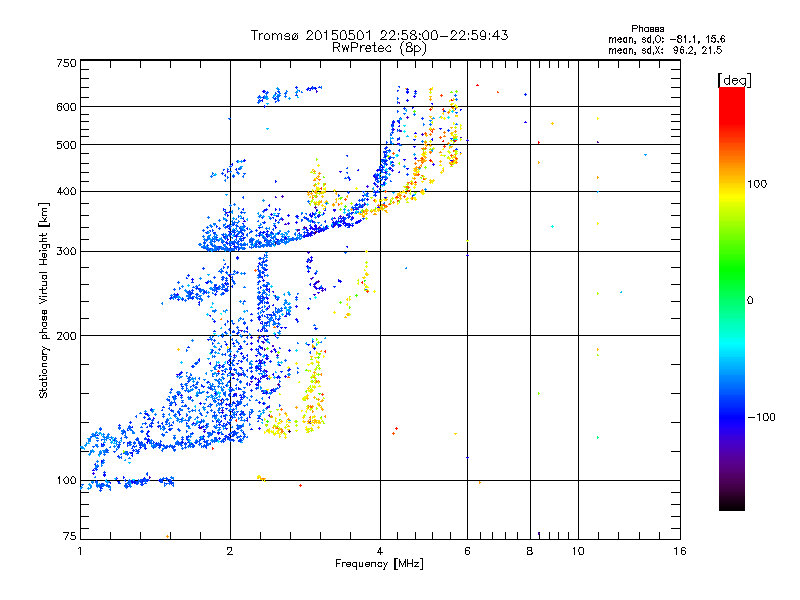
Task: Click the 'mean, sd,O: -81.1, 15.6' text
Action: click(x=666, y=39)
